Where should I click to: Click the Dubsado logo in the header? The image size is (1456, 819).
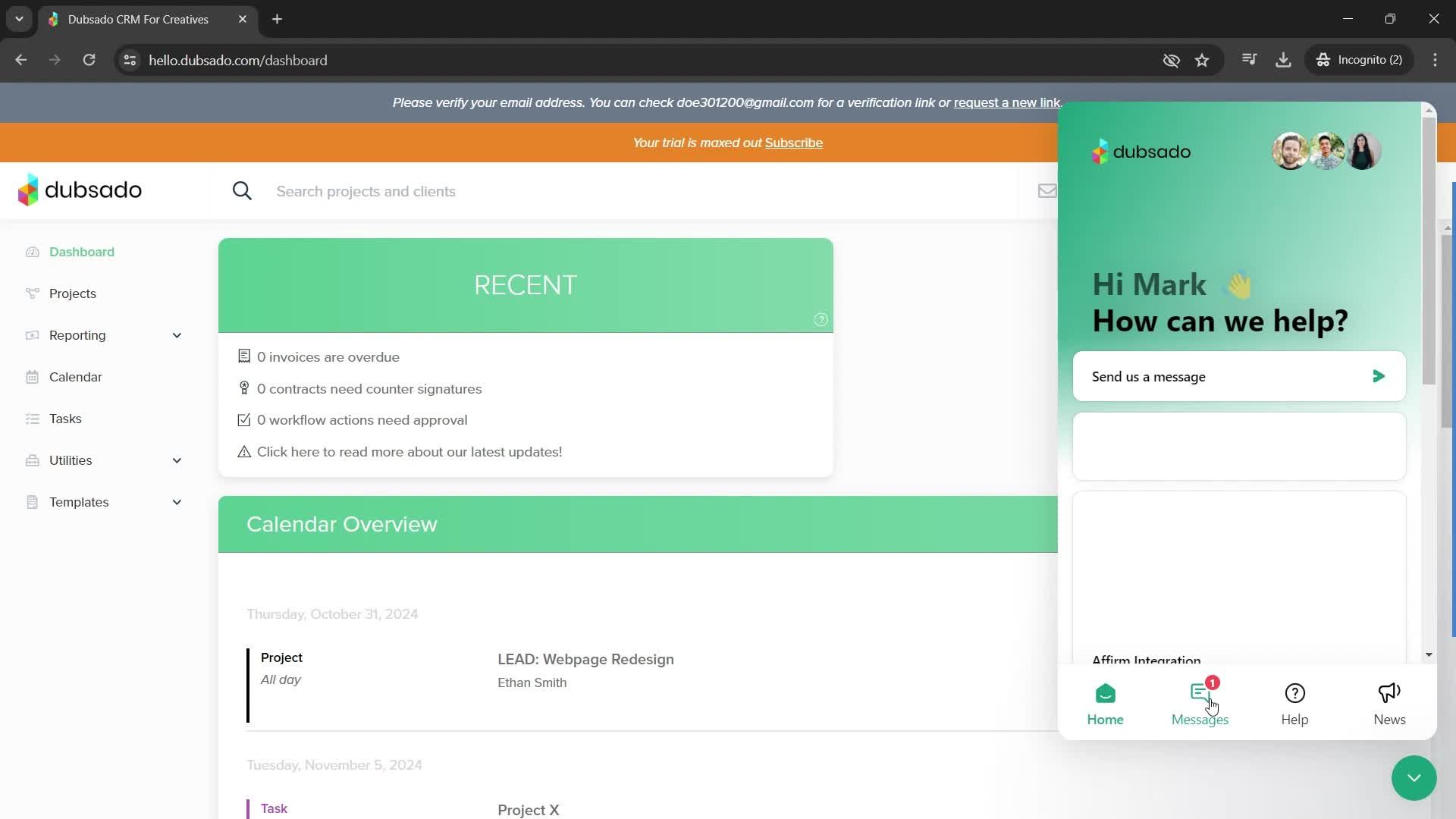click(80, 190)
